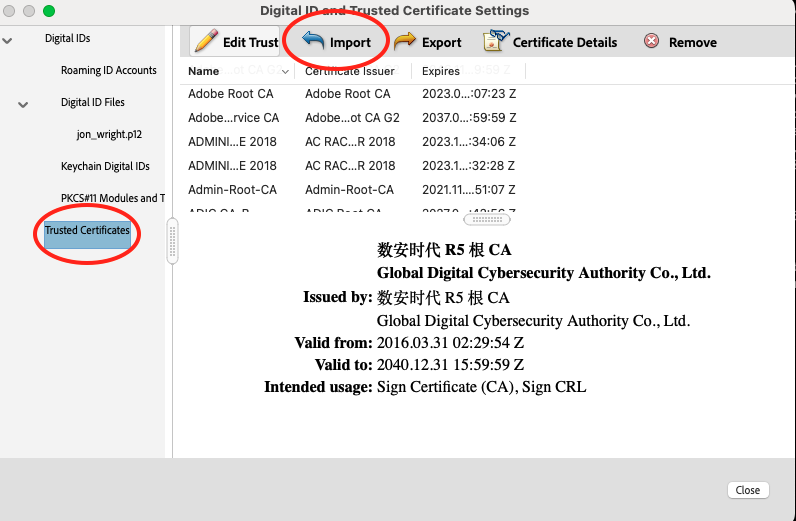
Task: Click the Valid from date 2016.03.31
Action: (450, 343)
